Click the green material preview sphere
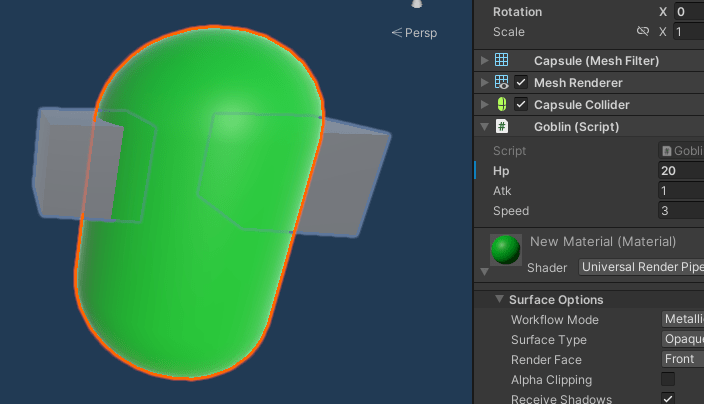Viewport: 704px width, 404px height. [x=506, y=249]
